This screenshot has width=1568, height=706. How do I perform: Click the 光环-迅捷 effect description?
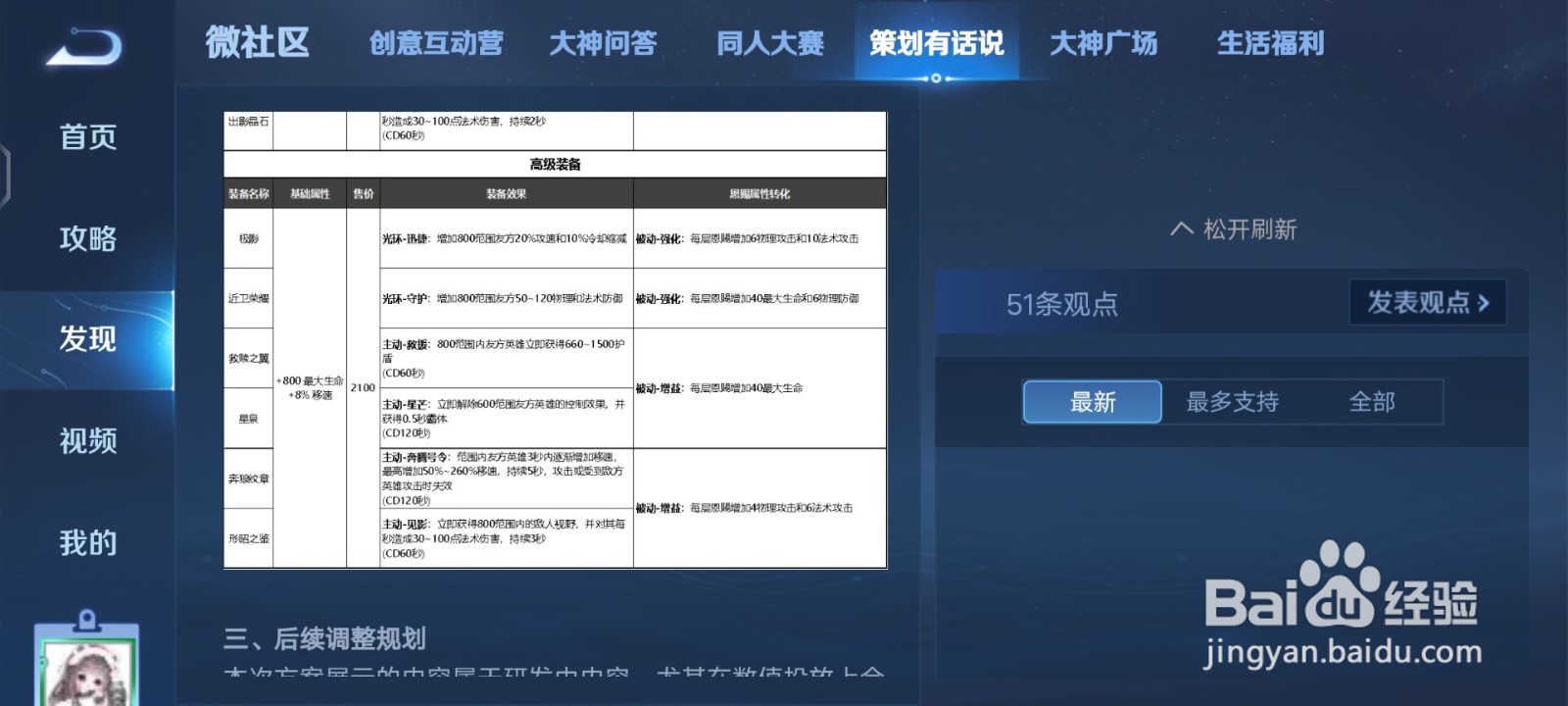[505, 238]
